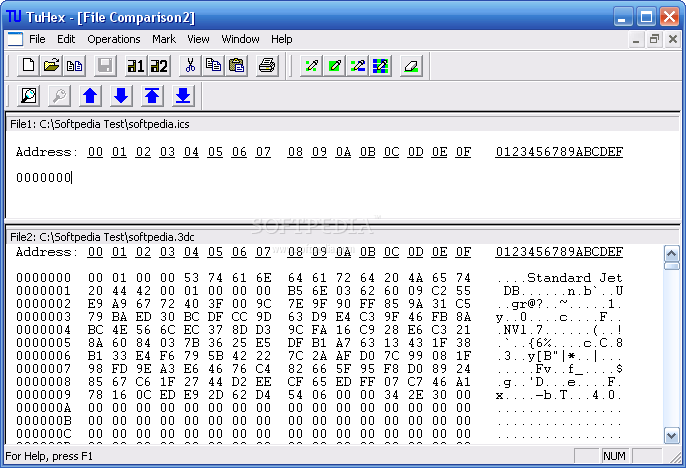Click the File1 path label softpedia.ics
This screenshot has height=468, width=686.
pos(99,124)
